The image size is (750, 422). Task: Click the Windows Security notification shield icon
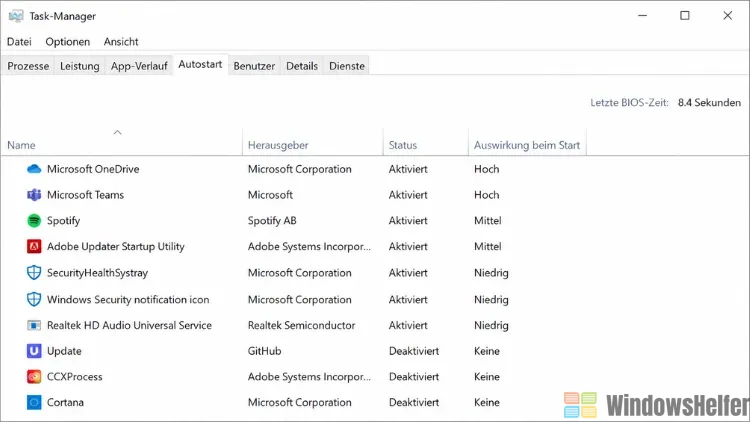coord(34,300)
